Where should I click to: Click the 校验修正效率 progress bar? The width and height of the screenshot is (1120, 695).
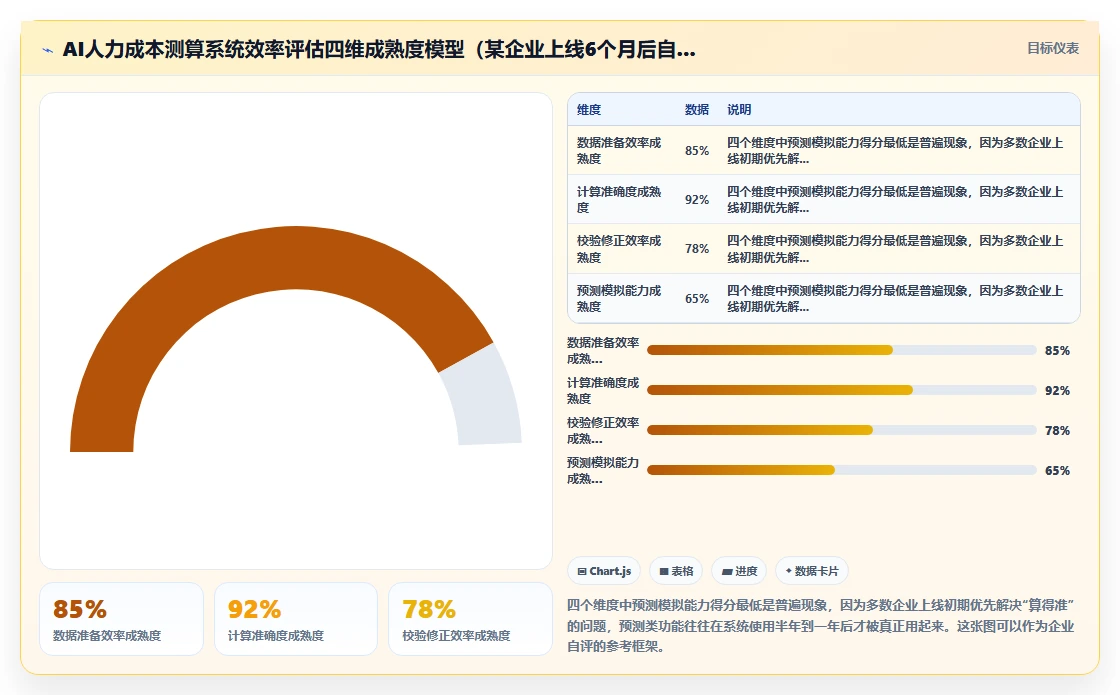click(841, 430)
